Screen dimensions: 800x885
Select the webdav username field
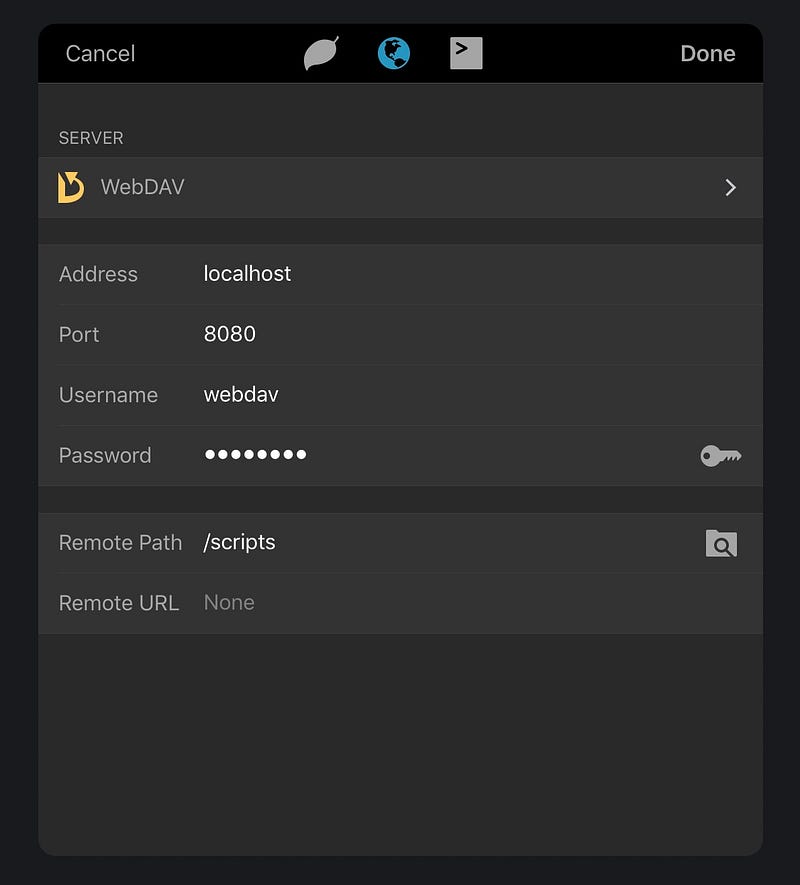pos(241,395)
